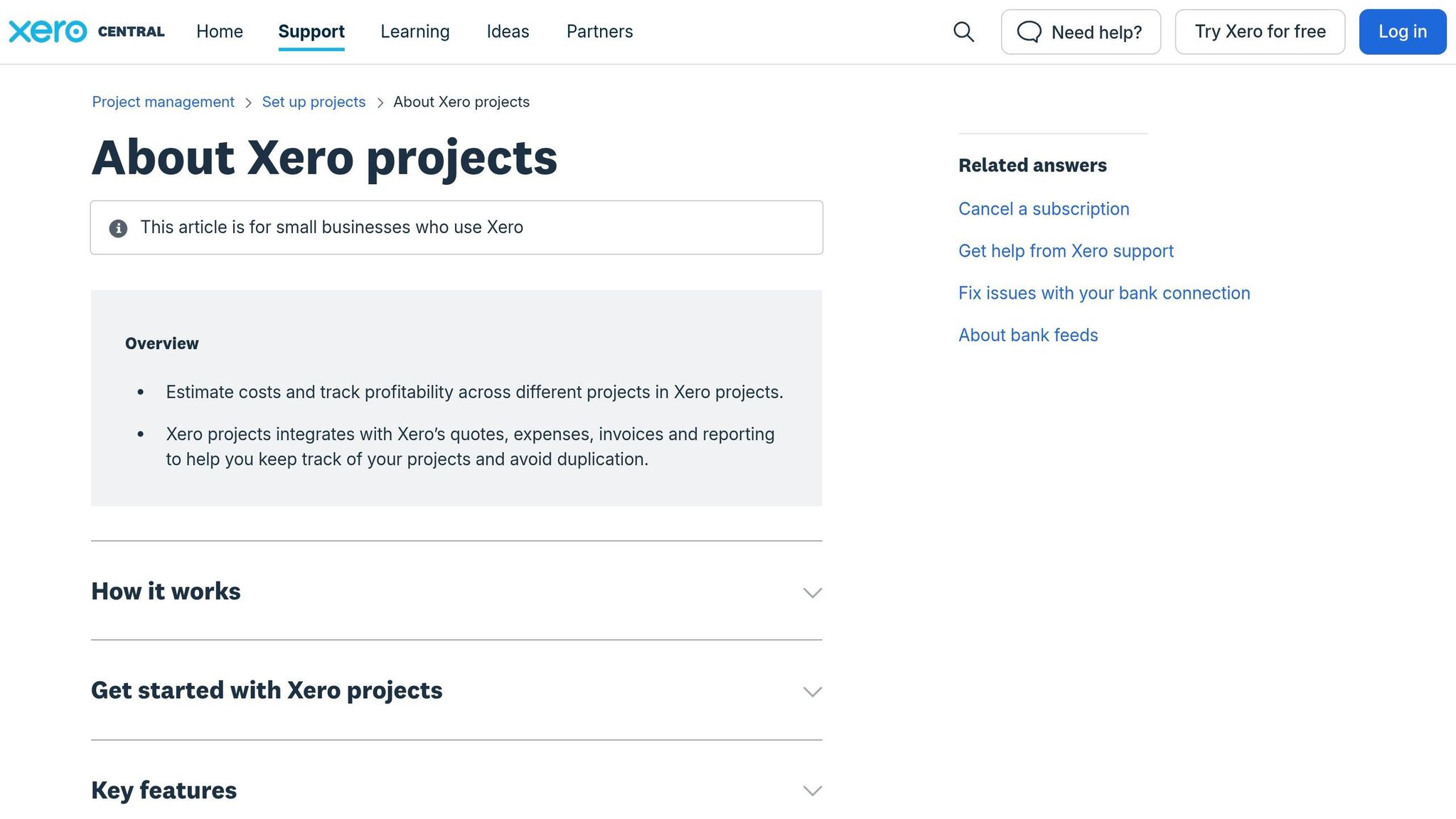The width and height of the screenshot is (1456, 819).
Task: Open Fix issues with your bank connection link
Action: (1104, 293)
